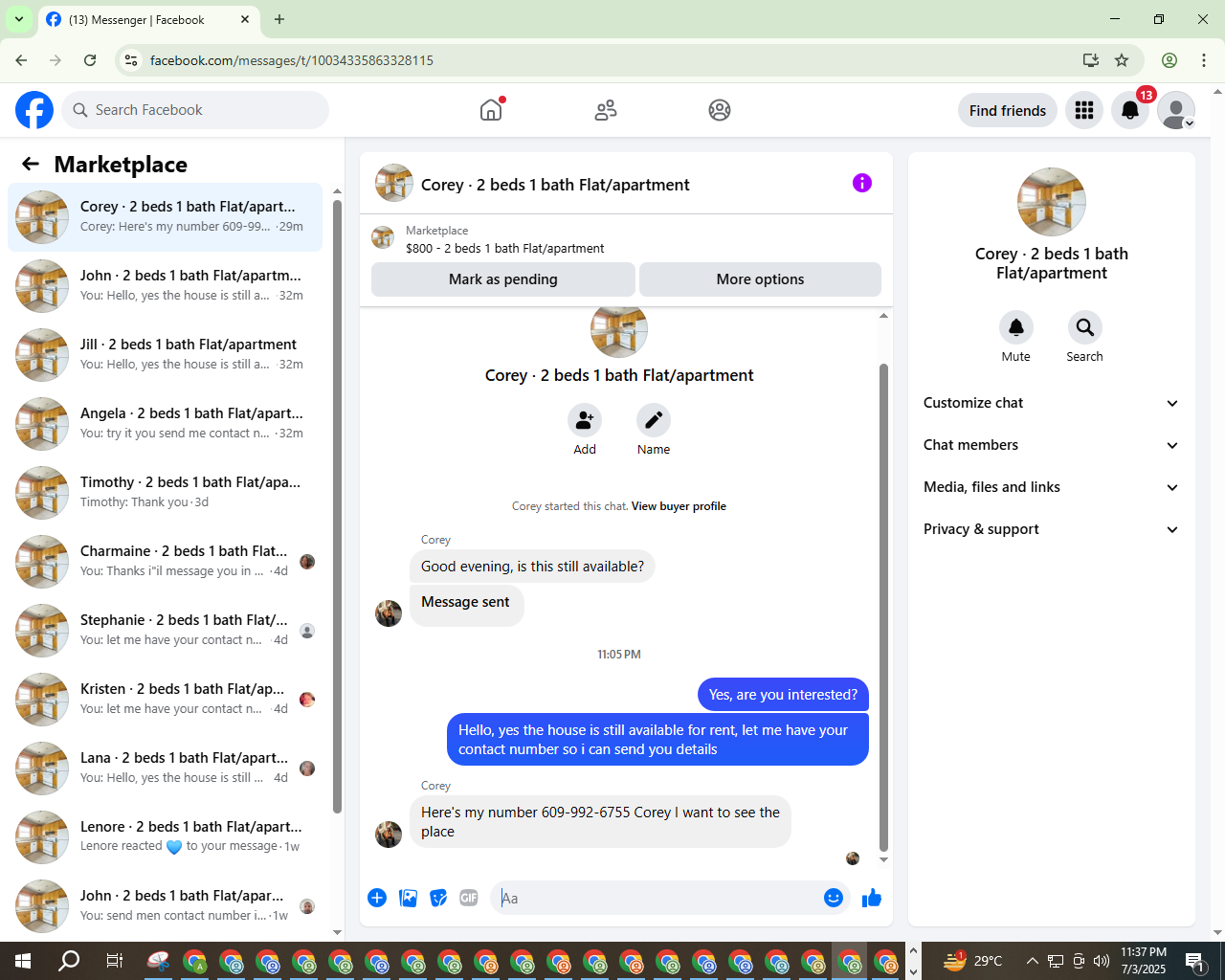Click More options button
This screenshot has height=980, width=1225.
coord(760,279)
